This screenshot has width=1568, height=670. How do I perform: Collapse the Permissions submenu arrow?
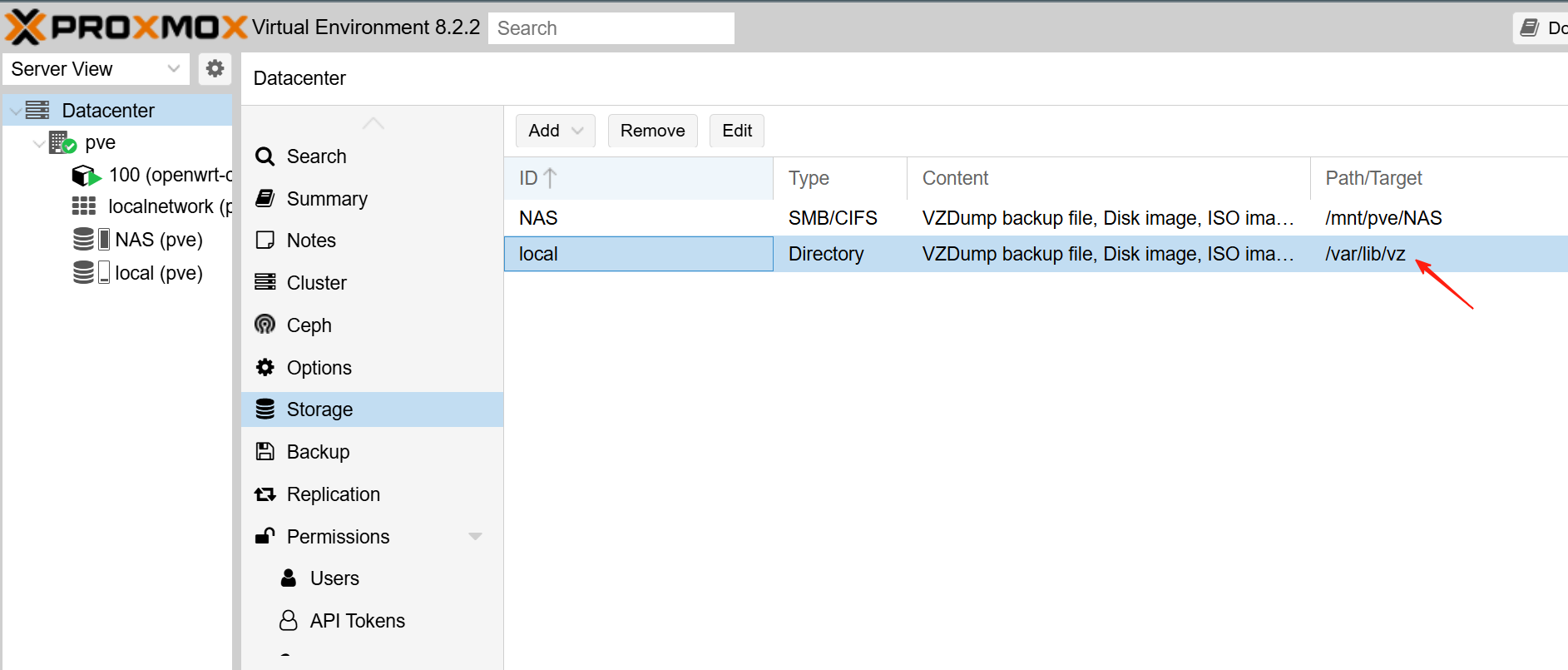[x=475, y=536]
